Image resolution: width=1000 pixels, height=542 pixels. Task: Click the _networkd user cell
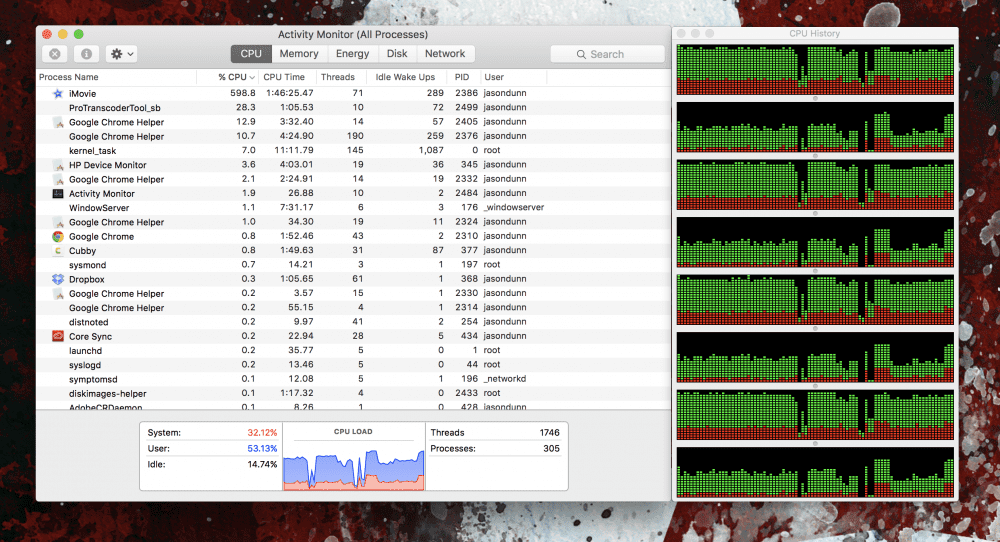tap(504, 379)
